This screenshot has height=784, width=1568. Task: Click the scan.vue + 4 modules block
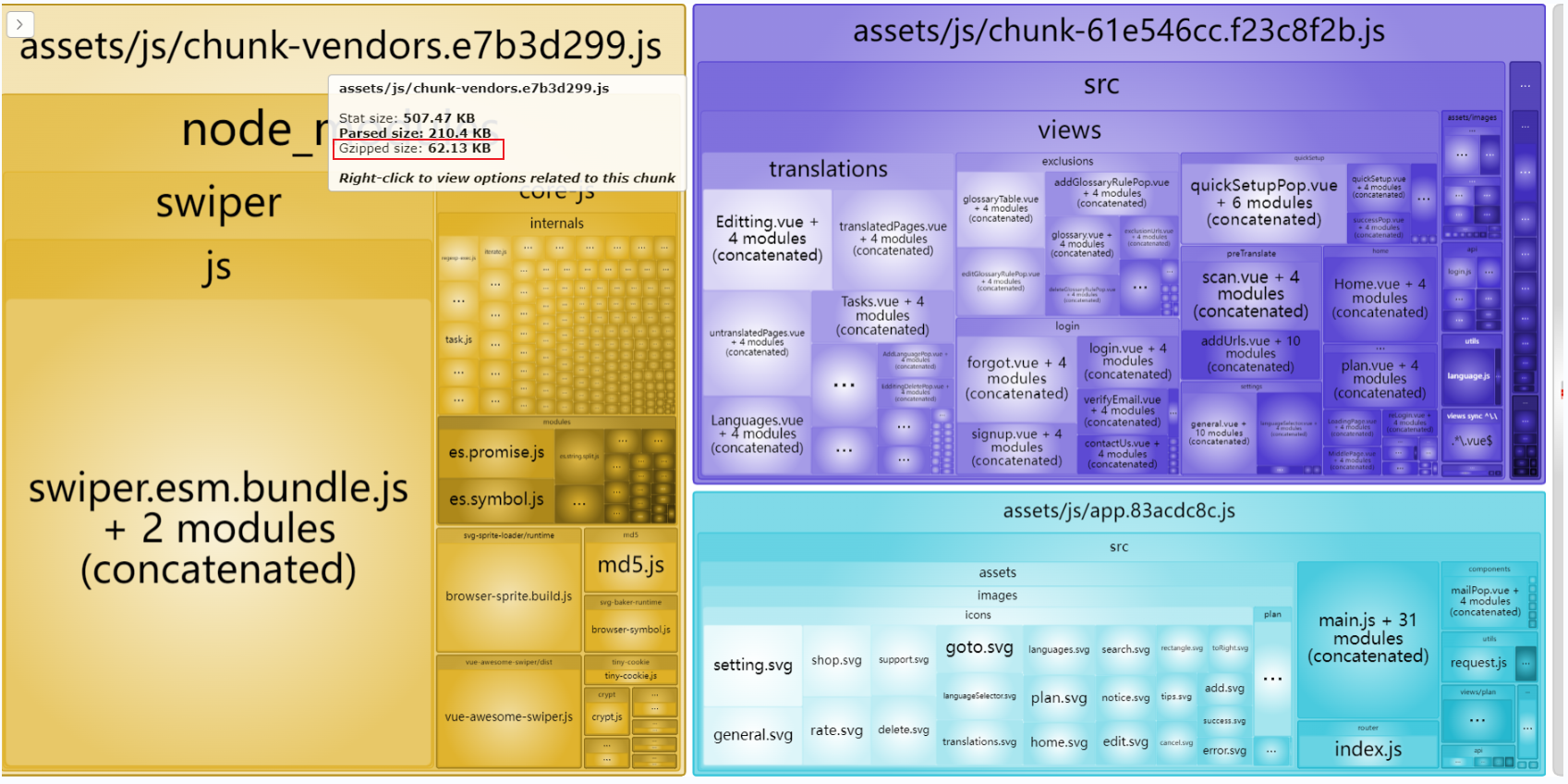pyautogui.click(x=1251, y=294)
